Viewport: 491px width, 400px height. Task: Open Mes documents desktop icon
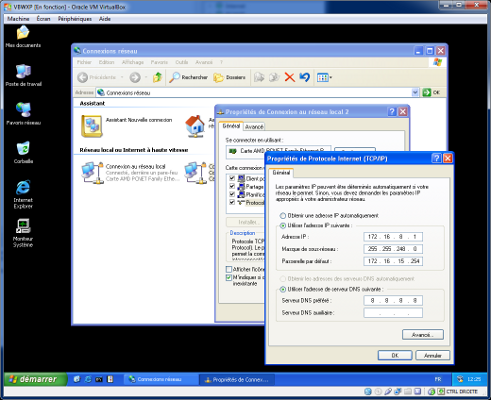pyautogui.click(x=23, y=37)
